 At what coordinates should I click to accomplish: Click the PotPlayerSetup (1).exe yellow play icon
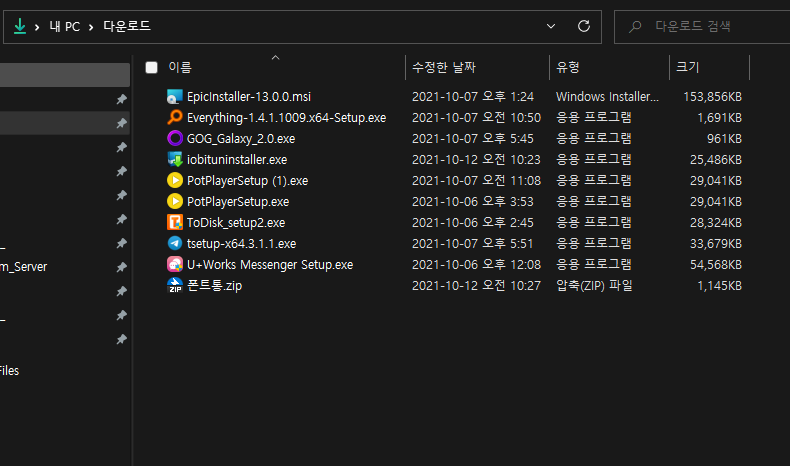174,180
